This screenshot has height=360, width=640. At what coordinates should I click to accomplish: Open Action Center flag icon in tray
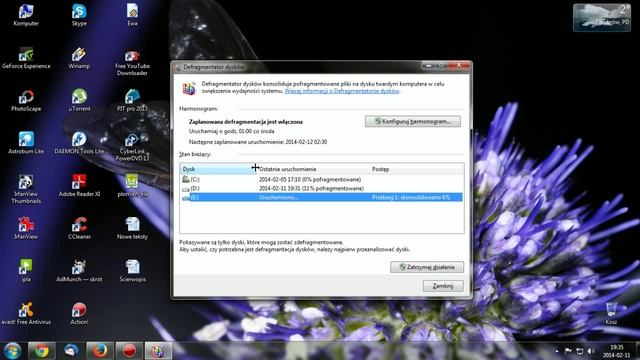(568, 351)
